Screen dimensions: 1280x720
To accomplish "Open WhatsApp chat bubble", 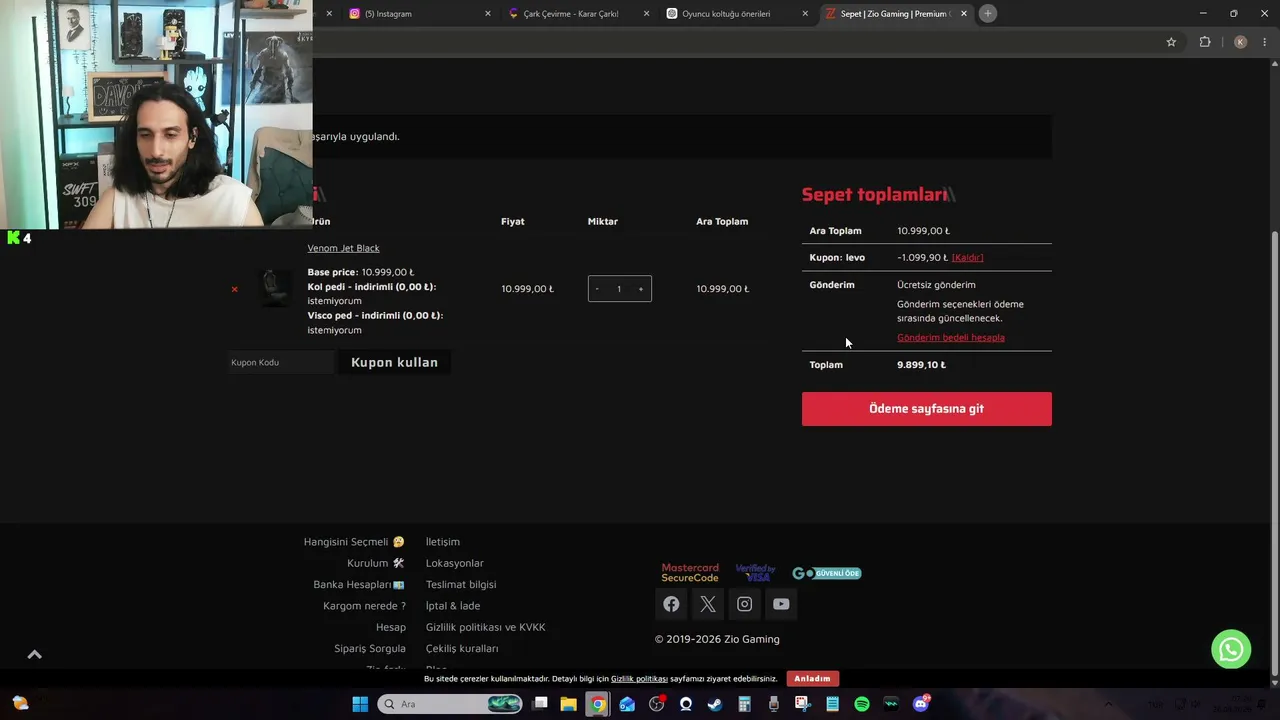I will [x=1231, y=649].
